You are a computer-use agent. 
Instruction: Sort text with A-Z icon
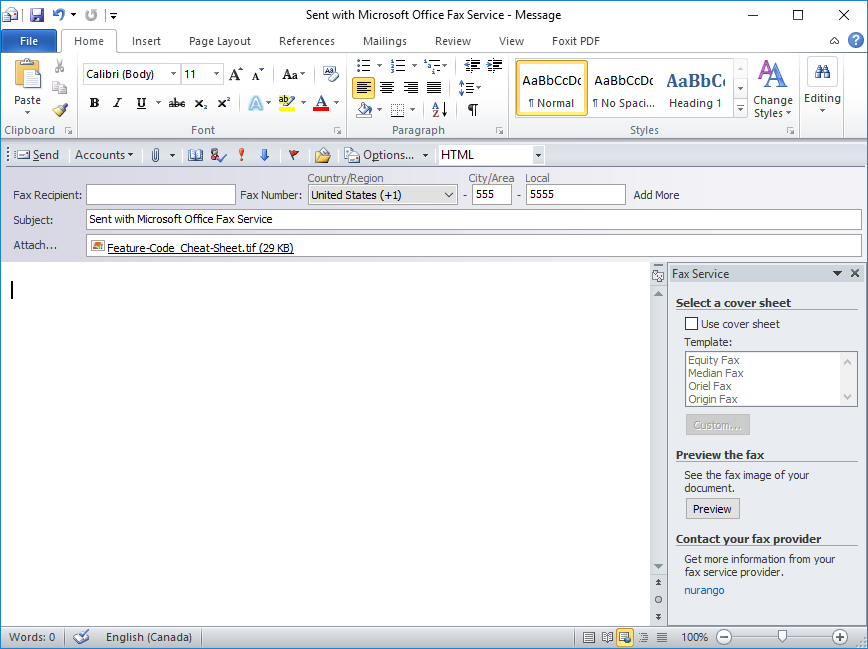pyautogui.click(x=439, y=110)
